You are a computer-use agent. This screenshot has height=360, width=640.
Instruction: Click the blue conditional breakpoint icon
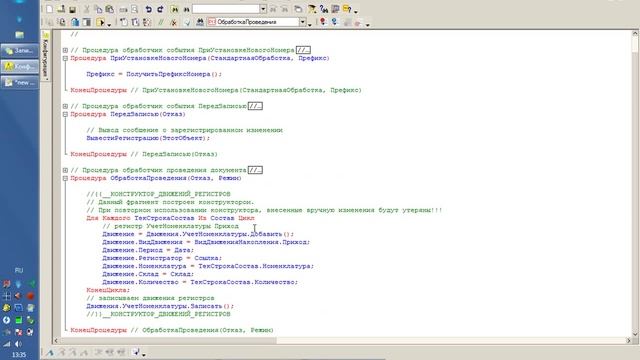(x=334, y=22)
